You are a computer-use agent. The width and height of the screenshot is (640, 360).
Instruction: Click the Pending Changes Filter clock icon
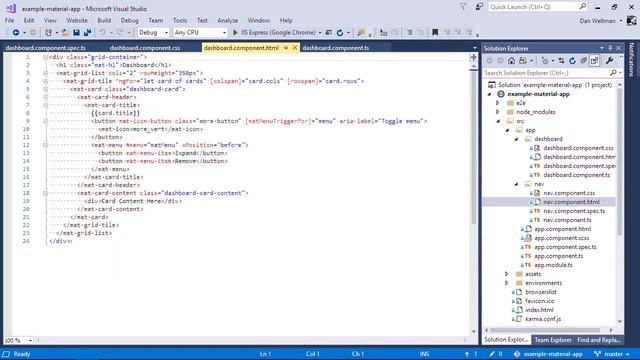tap(545, 61)
